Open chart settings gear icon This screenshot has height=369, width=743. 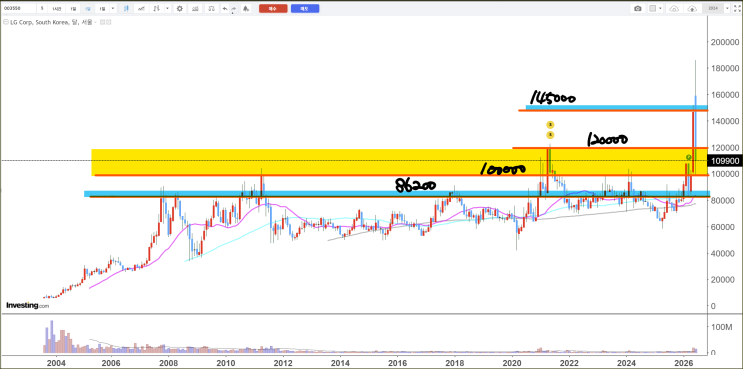[x=180, y=9]
